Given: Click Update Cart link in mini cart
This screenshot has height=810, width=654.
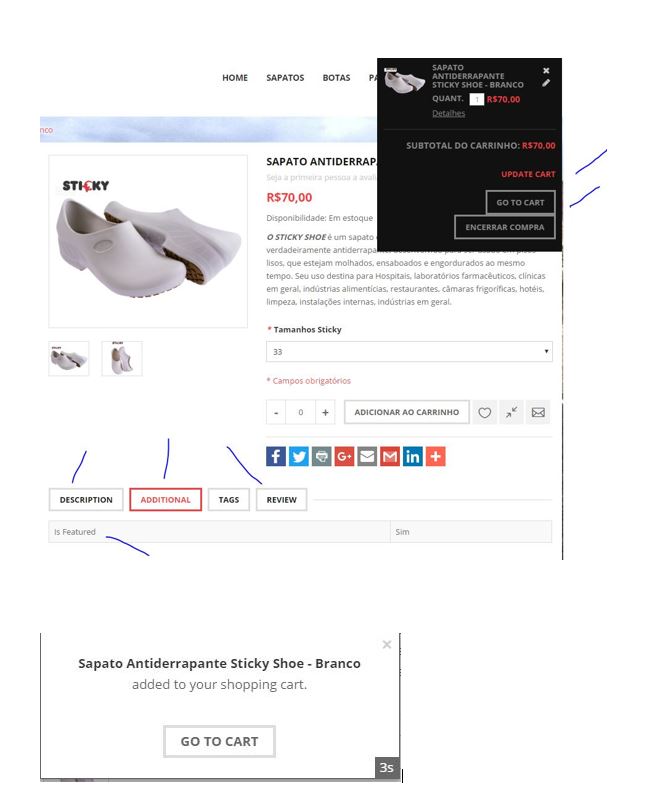Looking at the screenshot, I should click(528, 175).
